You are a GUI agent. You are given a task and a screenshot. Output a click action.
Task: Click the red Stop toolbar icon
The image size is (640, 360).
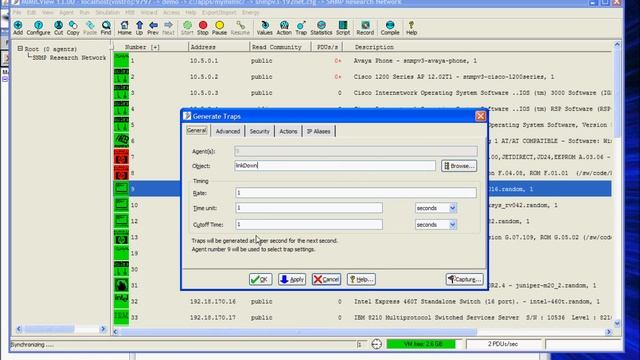(203, 28)
